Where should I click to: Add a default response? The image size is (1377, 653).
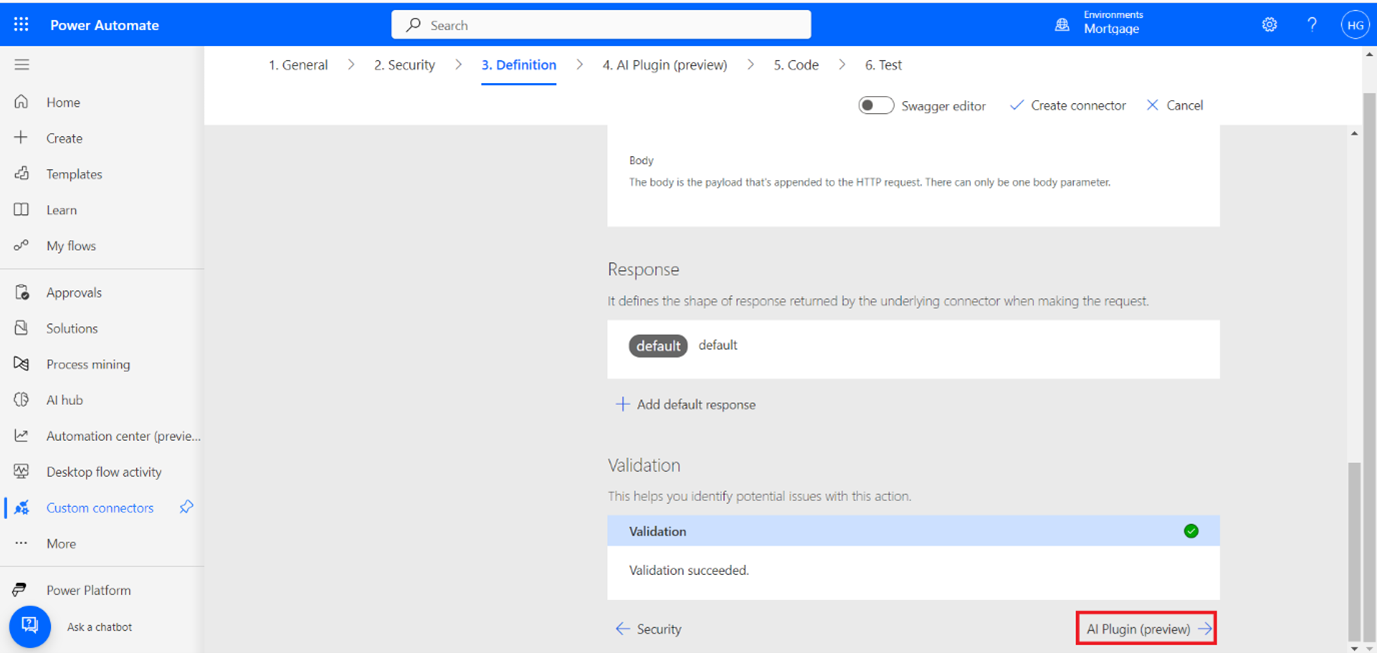(x=686, y=404)
